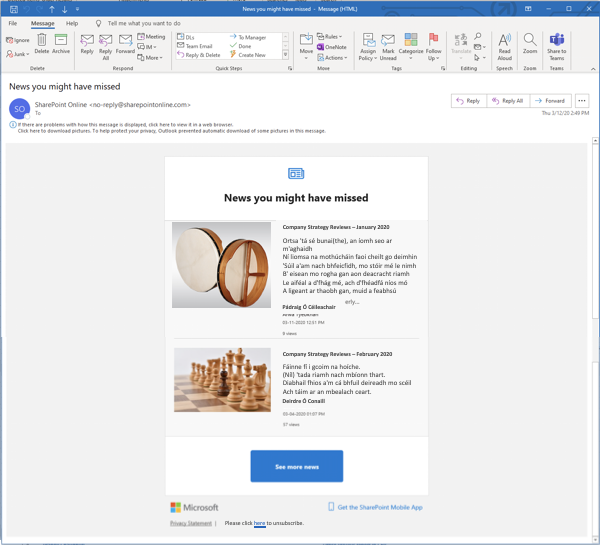The height and width of the screenshot is (545, 600).
Task: Click Reply All in the ribbon
Action: coord(106,43)
